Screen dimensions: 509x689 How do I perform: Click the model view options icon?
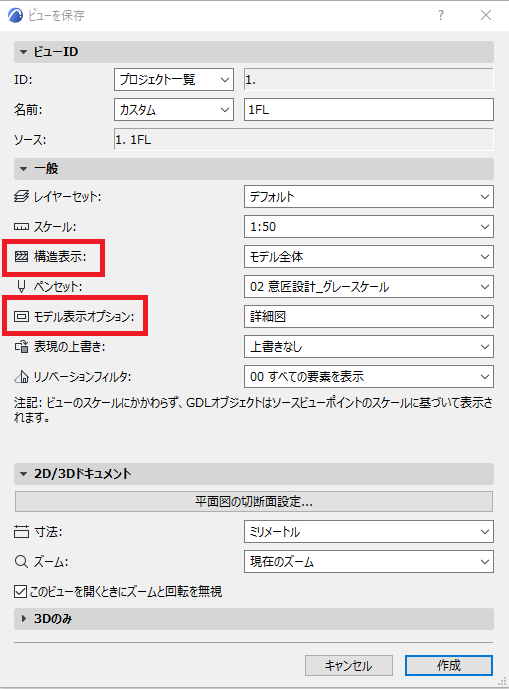(21, 316)
